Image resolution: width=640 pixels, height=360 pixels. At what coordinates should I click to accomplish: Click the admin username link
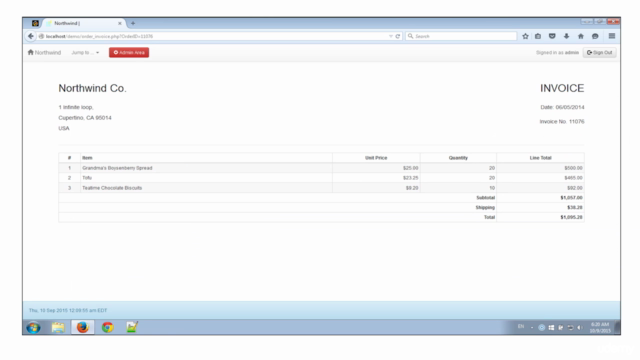[x=572, y=53]
